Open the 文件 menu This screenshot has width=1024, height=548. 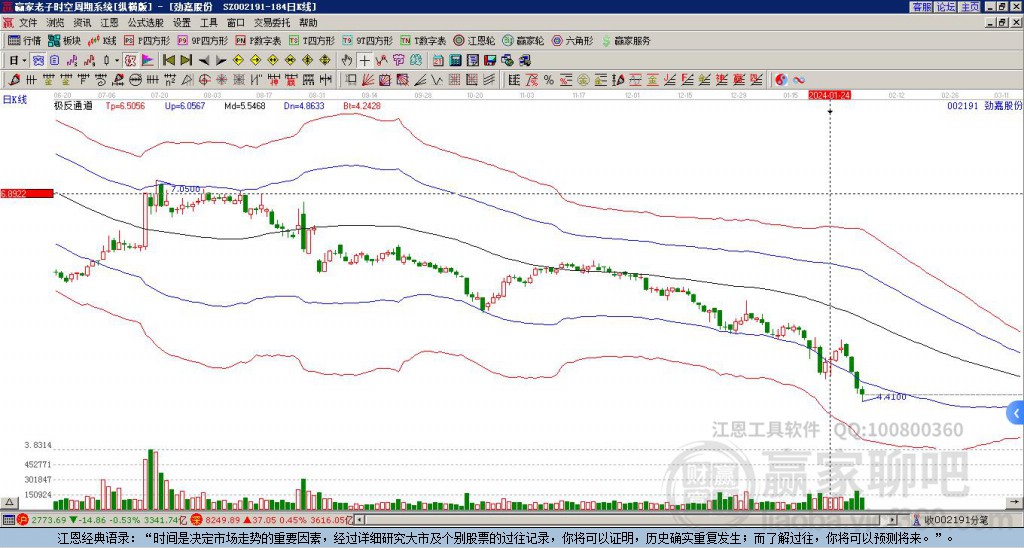[x=28, y=23]
